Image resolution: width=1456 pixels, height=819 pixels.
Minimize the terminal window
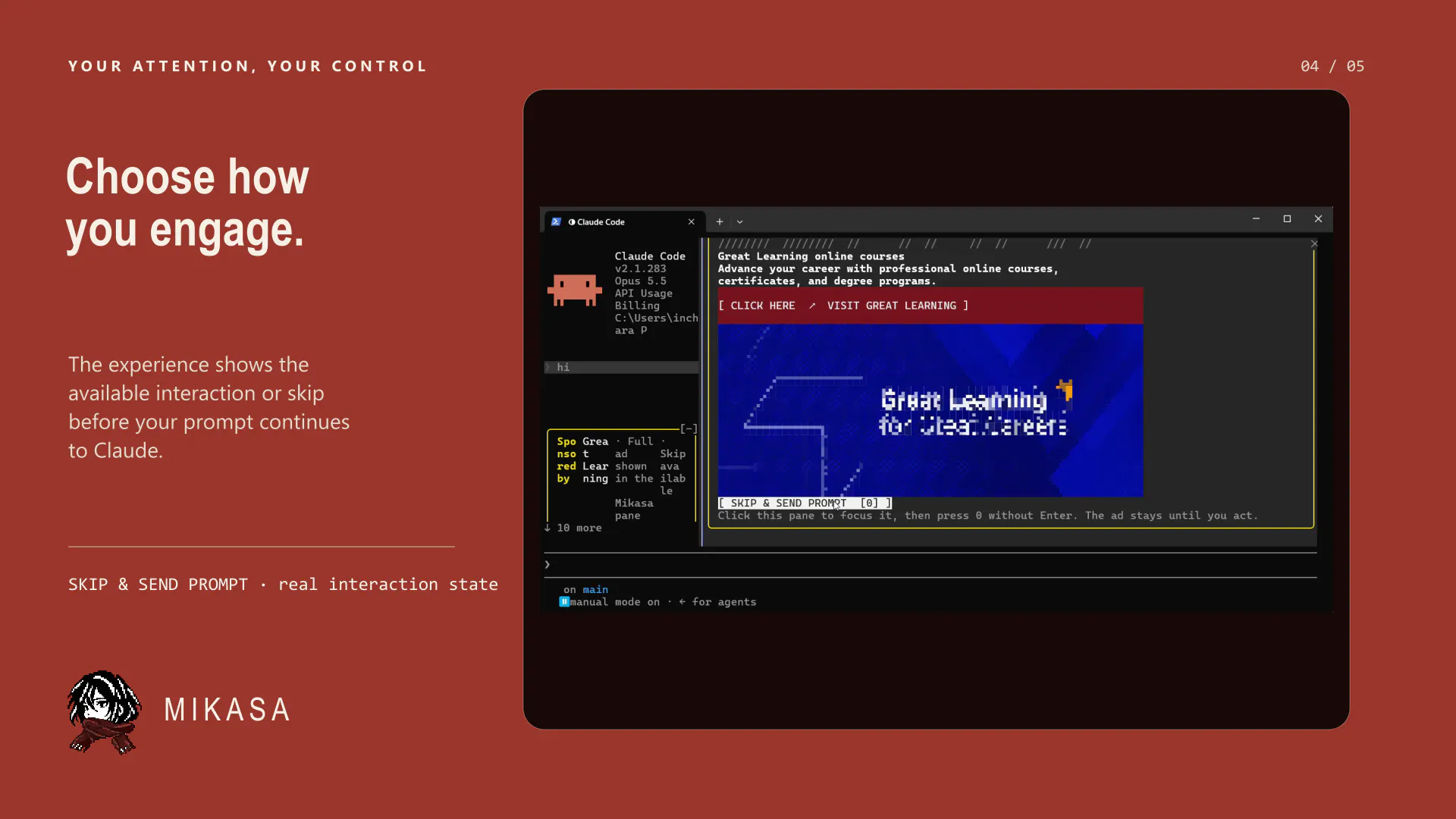pos(1256,218)
